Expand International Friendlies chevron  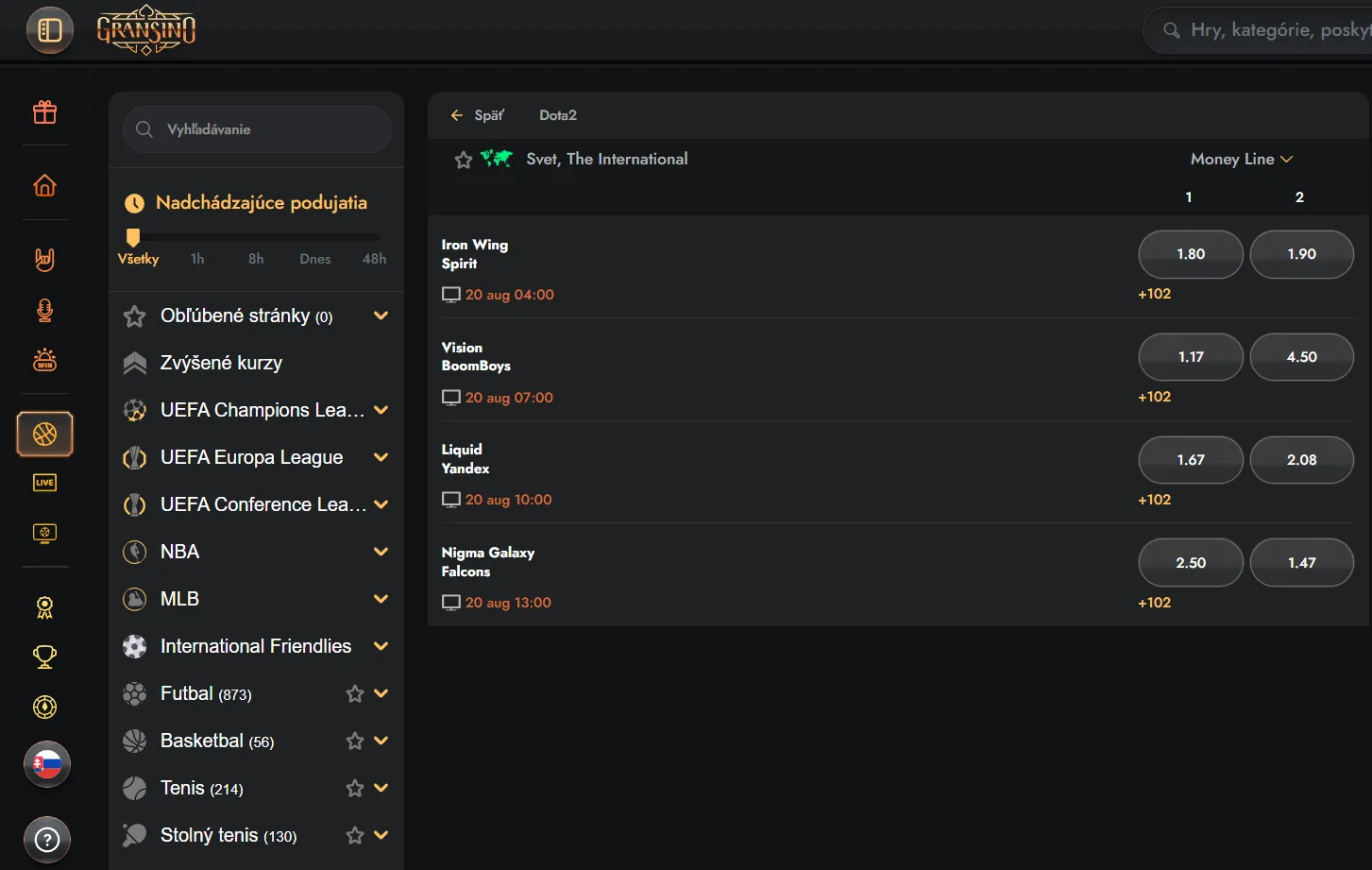coord(381,646)
